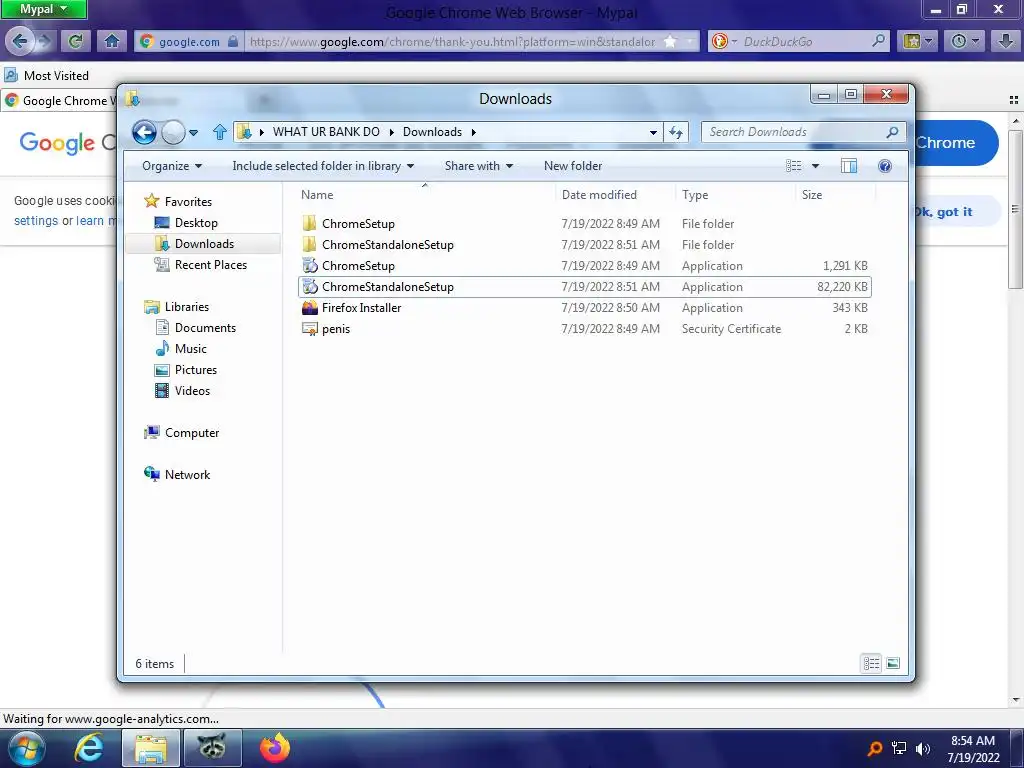Select the ChromeStandaloneSetup folder
This screenshot has width=1024, height=768.
(x=584, y=245)
